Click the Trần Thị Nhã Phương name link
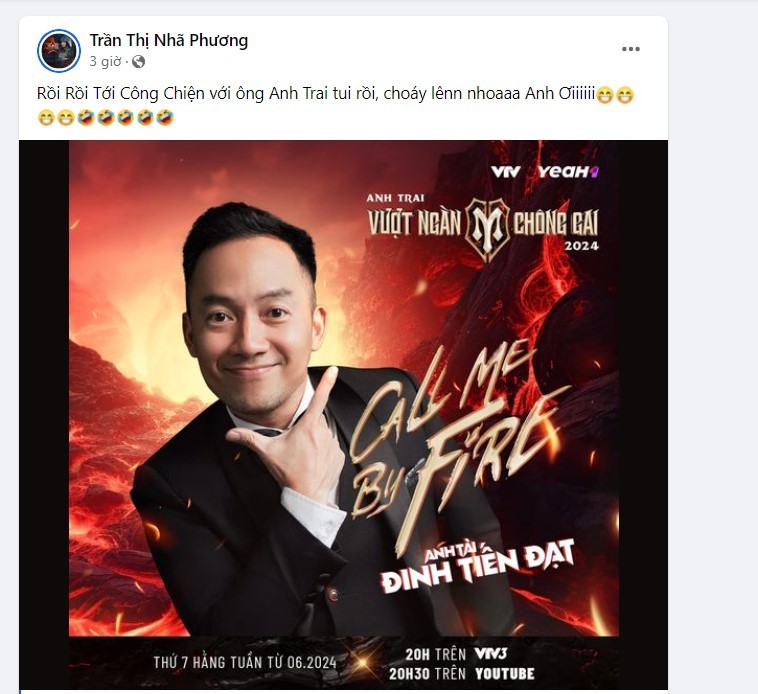 click(169, 40)
